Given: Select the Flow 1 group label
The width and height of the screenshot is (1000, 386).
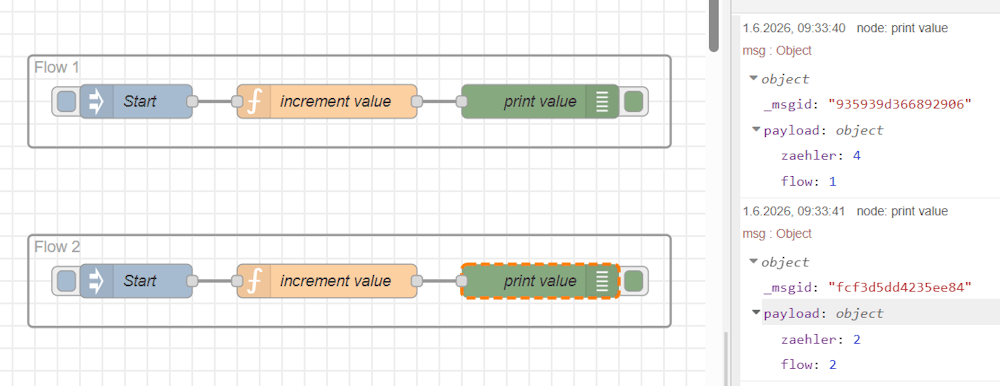Looking at the screenshot, I should [57, 67].
